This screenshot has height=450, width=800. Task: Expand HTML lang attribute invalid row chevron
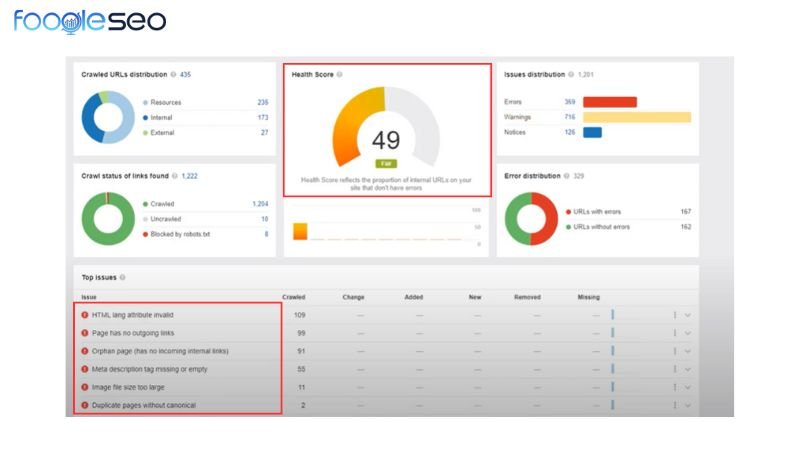pyautogui.click(x=688, y=315)
